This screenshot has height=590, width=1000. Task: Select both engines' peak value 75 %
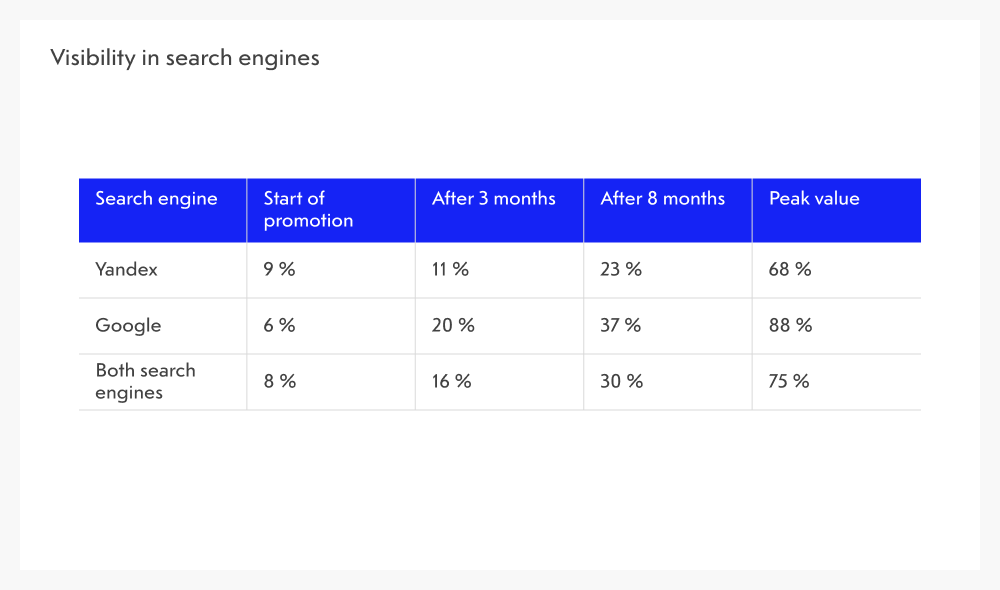pos(789,382)
